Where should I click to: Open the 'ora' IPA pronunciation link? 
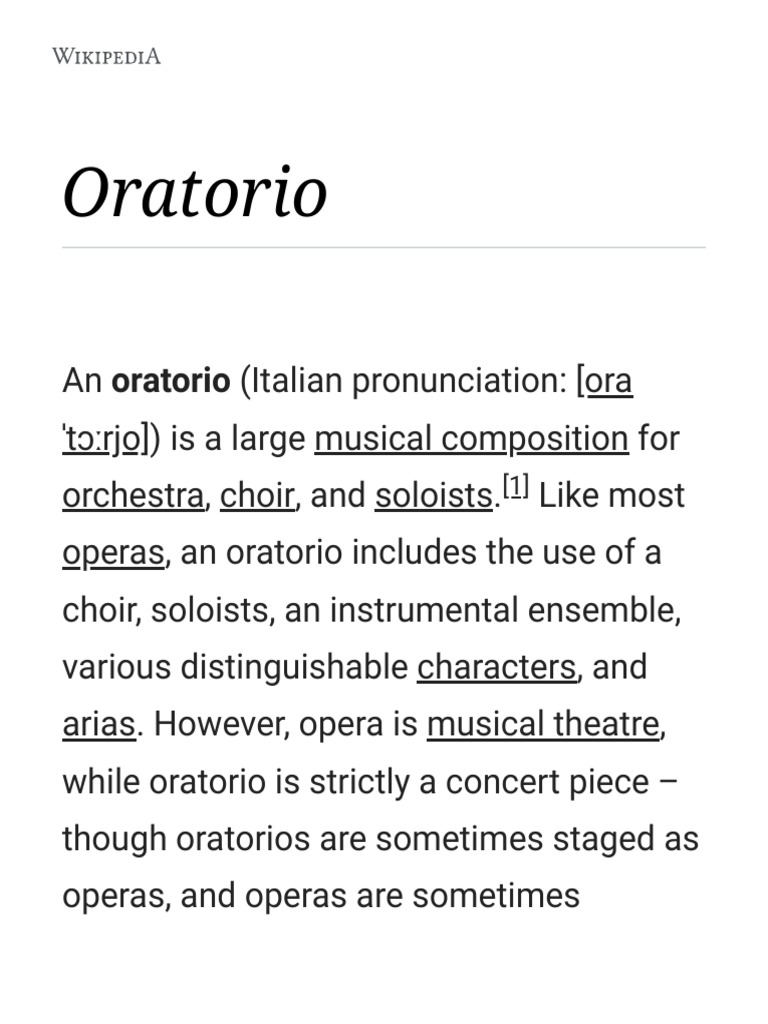point(609,381)
